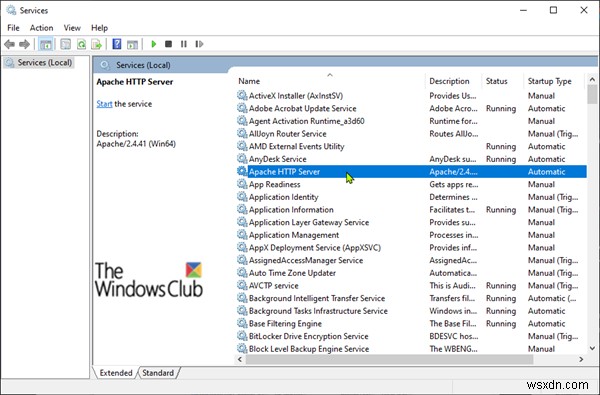Image resolution: width=600 pixels, height=395 pixels.
Task: Click the Back arrow toolbar icon
Action: coord(10,44)
